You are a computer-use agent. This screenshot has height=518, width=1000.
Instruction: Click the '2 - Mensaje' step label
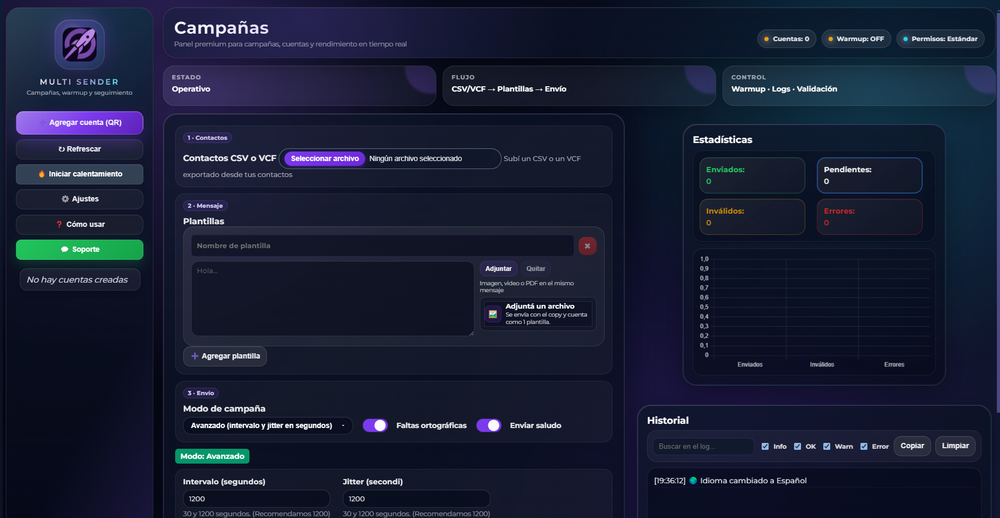point(205,205)
